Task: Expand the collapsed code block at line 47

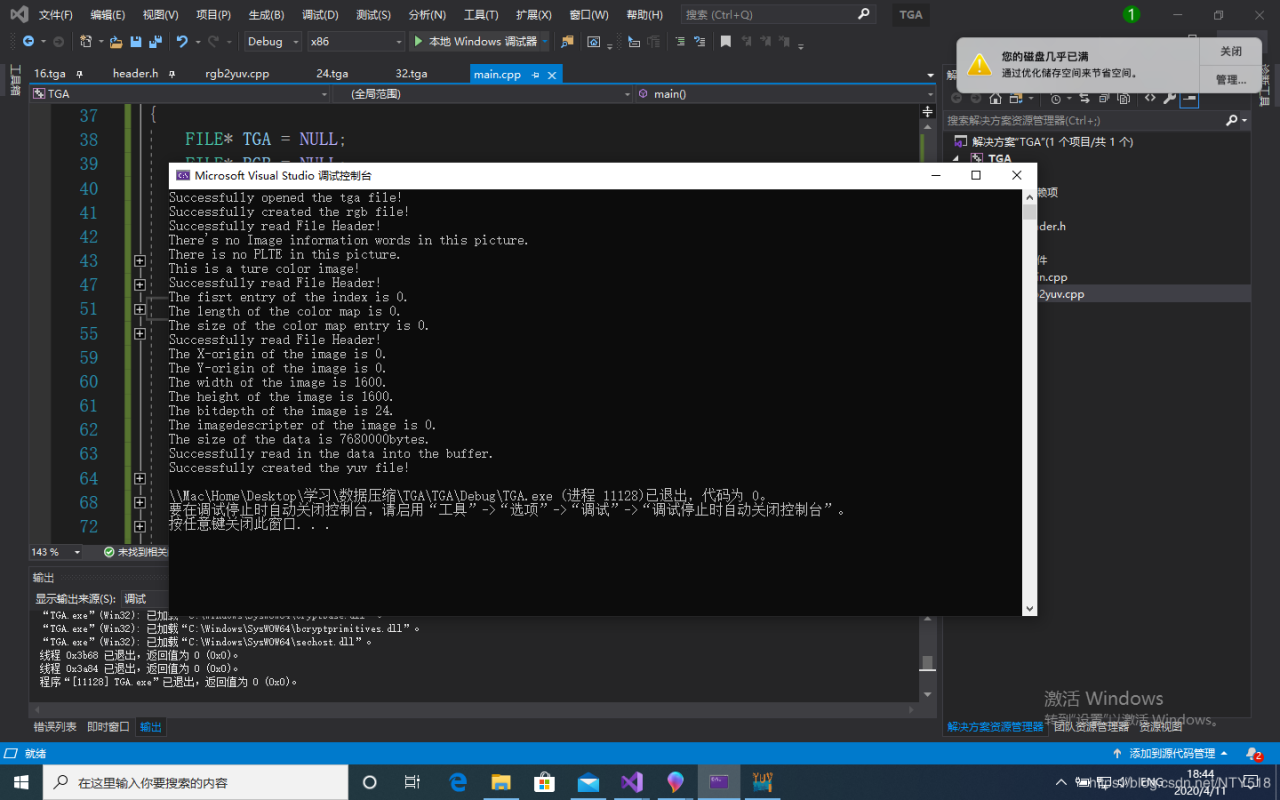Action: (139, 285)
